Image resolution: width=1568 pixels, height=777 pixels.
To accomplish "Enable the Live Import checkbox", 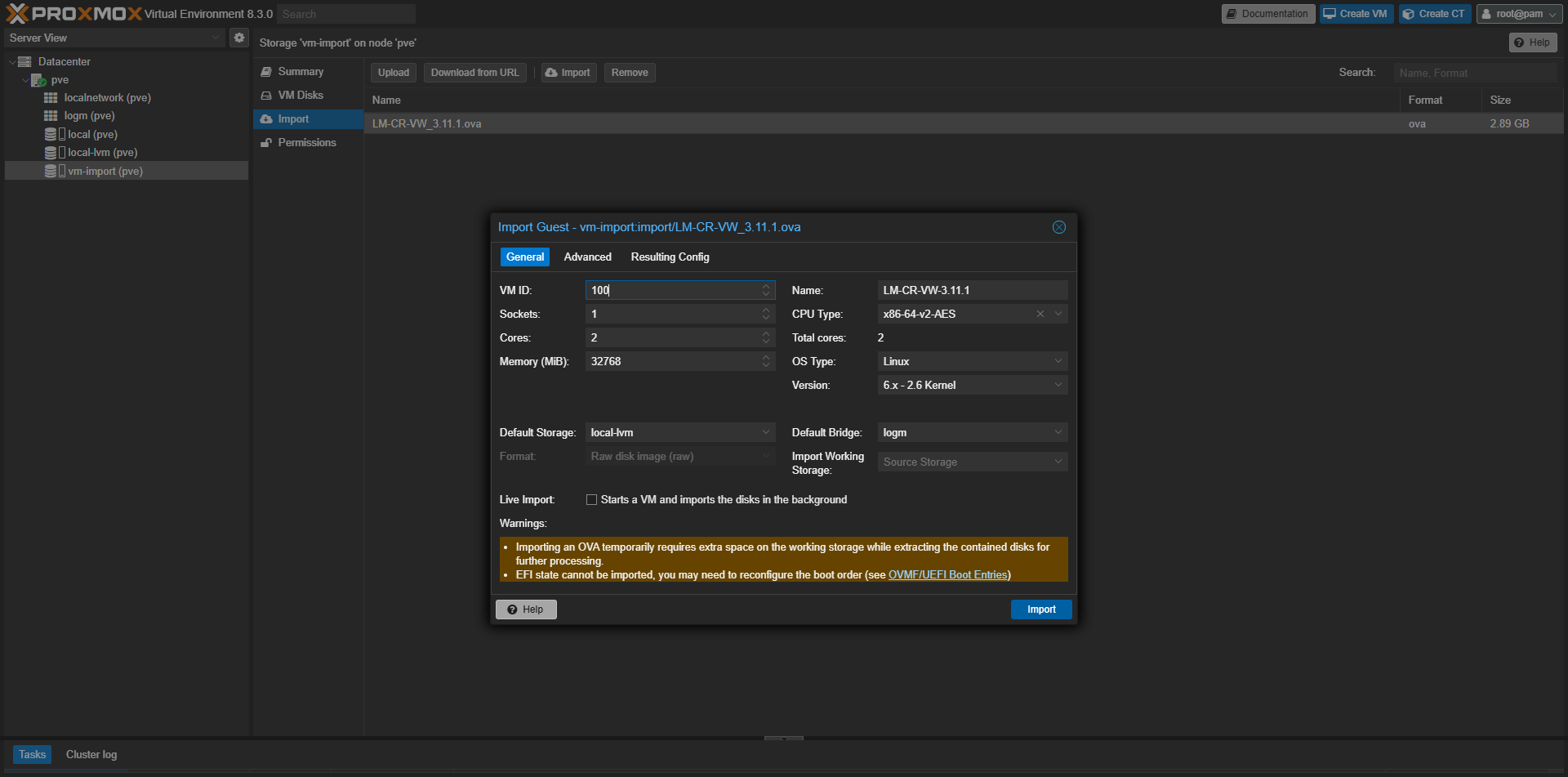I will tap(591, 500).
